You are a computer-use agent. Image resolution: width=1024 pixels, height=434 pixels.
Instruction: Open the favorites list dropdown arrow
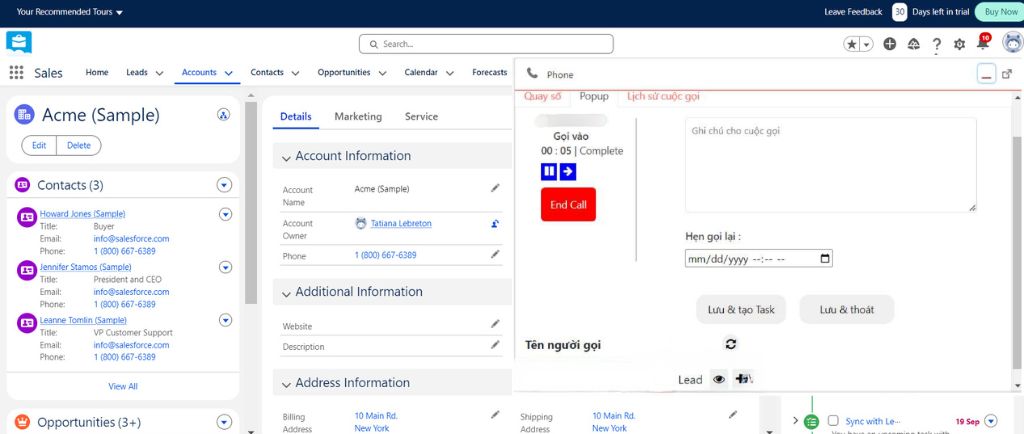pyautogui.click(x=867, y=44)
